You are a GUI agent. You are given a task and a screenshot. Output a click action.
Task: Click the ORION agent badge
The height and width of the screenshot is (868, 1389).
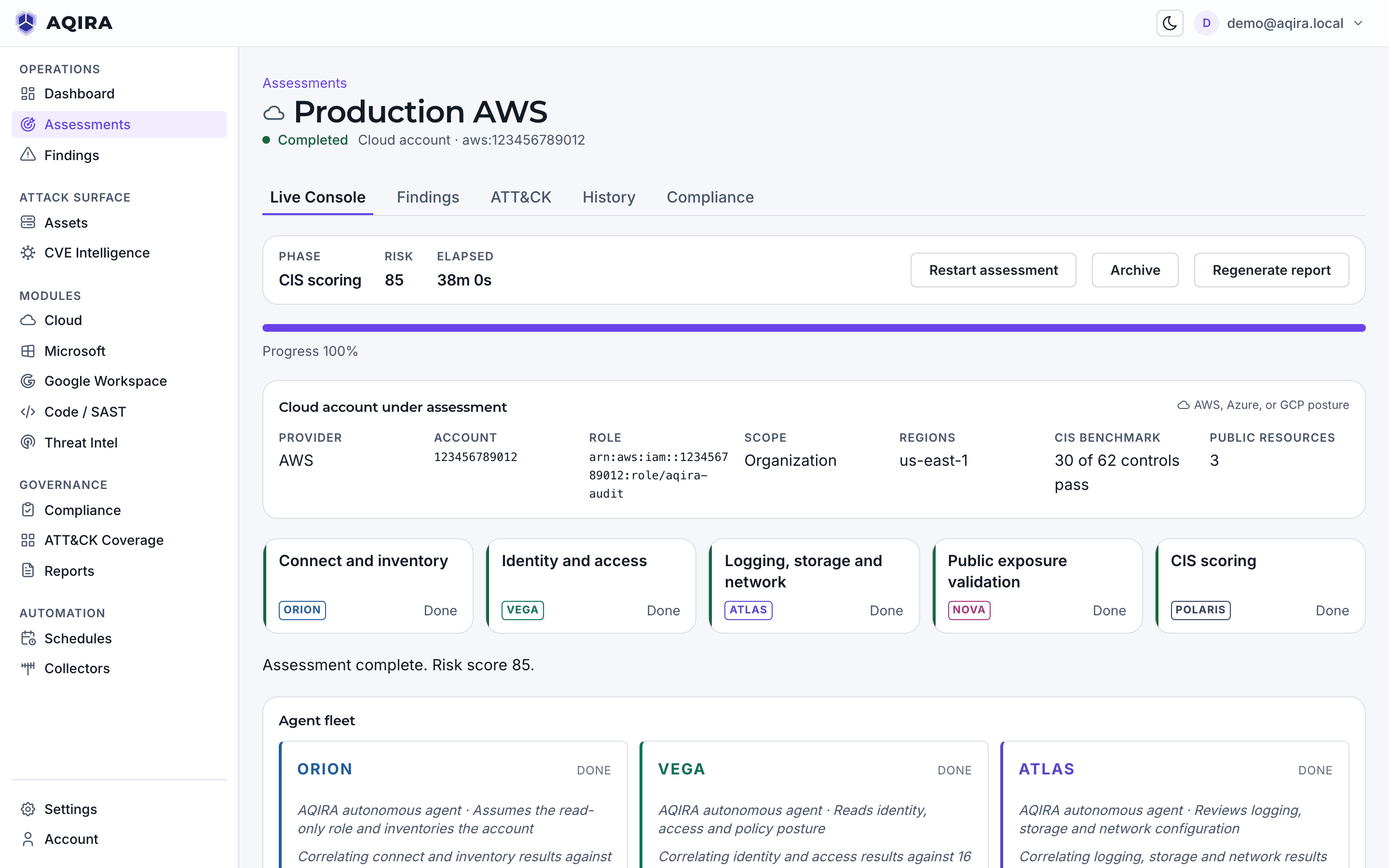tap(302, 610)
